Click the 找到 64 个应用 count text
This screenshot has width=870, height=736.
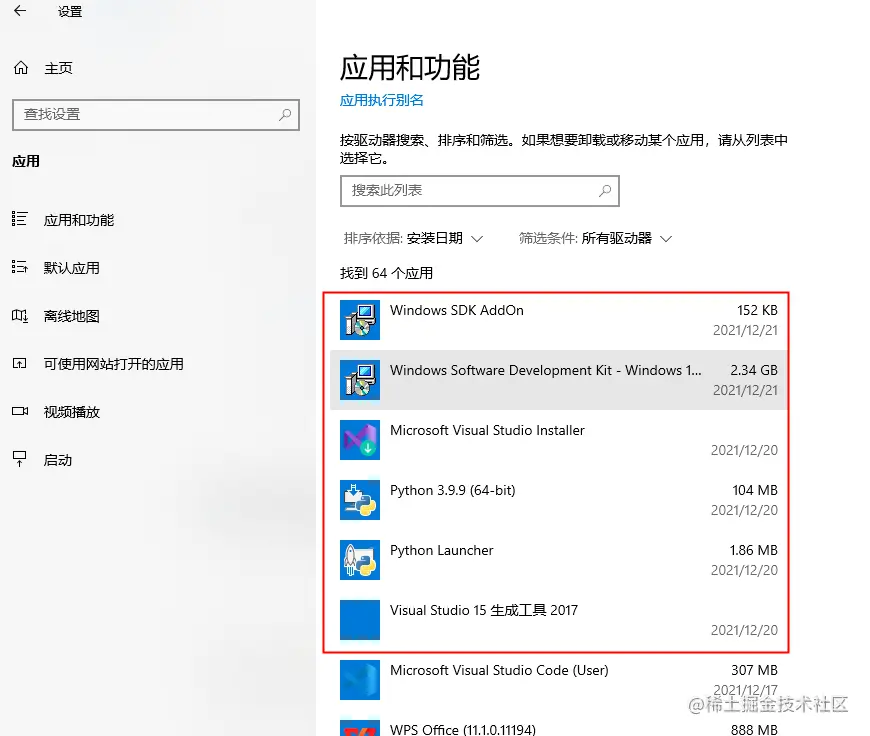point(386,273)
